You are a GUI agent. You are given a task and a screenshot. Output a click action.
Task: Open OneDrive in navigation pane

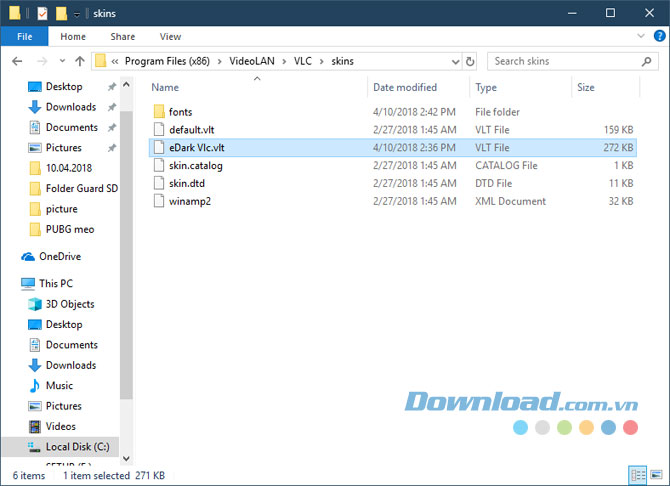(60, 256)
